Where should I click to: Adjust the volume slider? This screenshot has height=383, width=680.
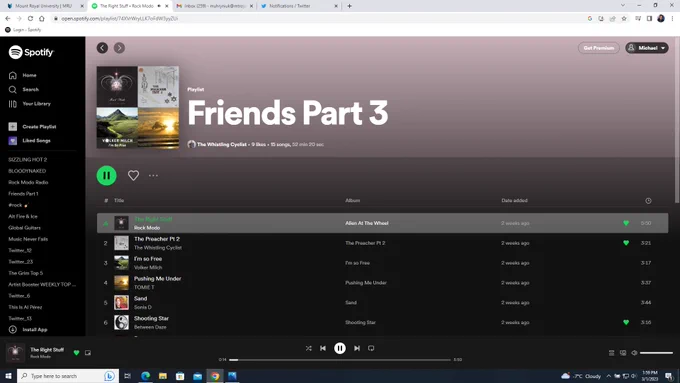[657, 353]
